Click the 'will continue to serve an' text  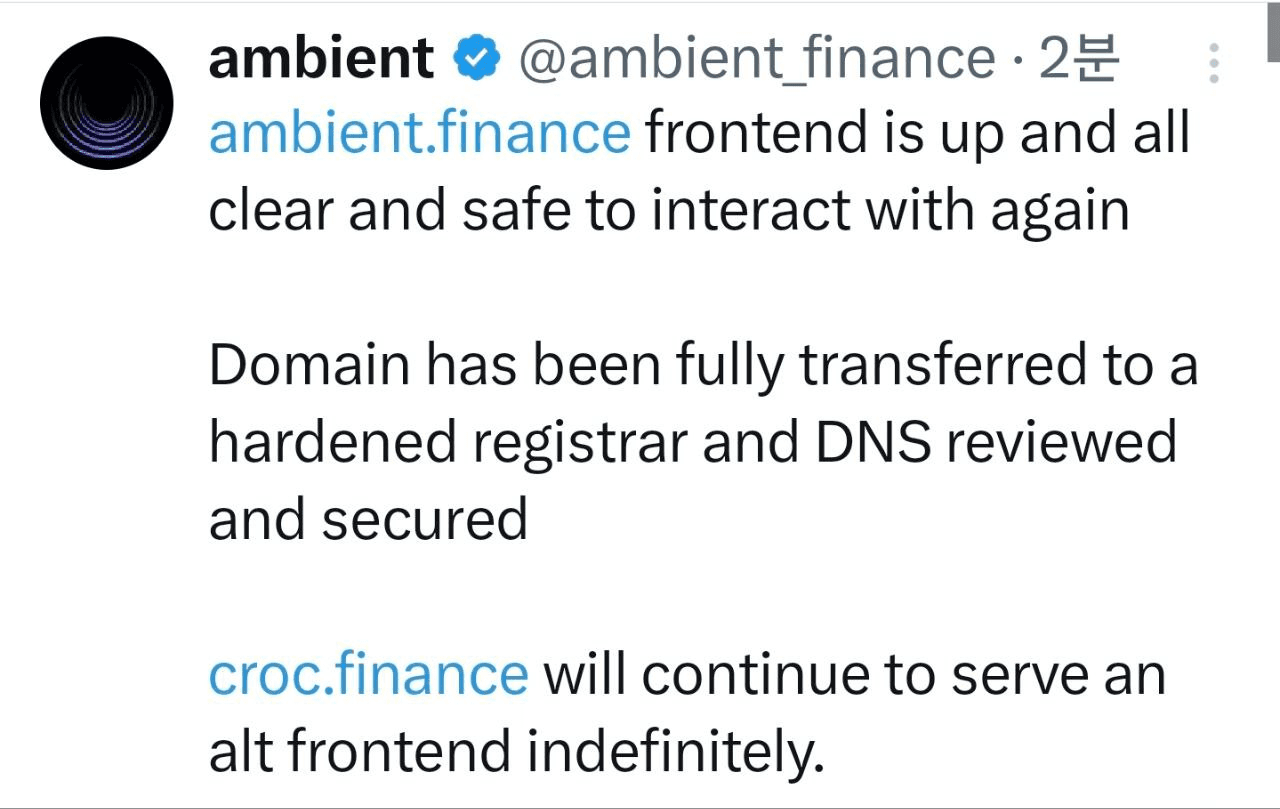(855, 674)
